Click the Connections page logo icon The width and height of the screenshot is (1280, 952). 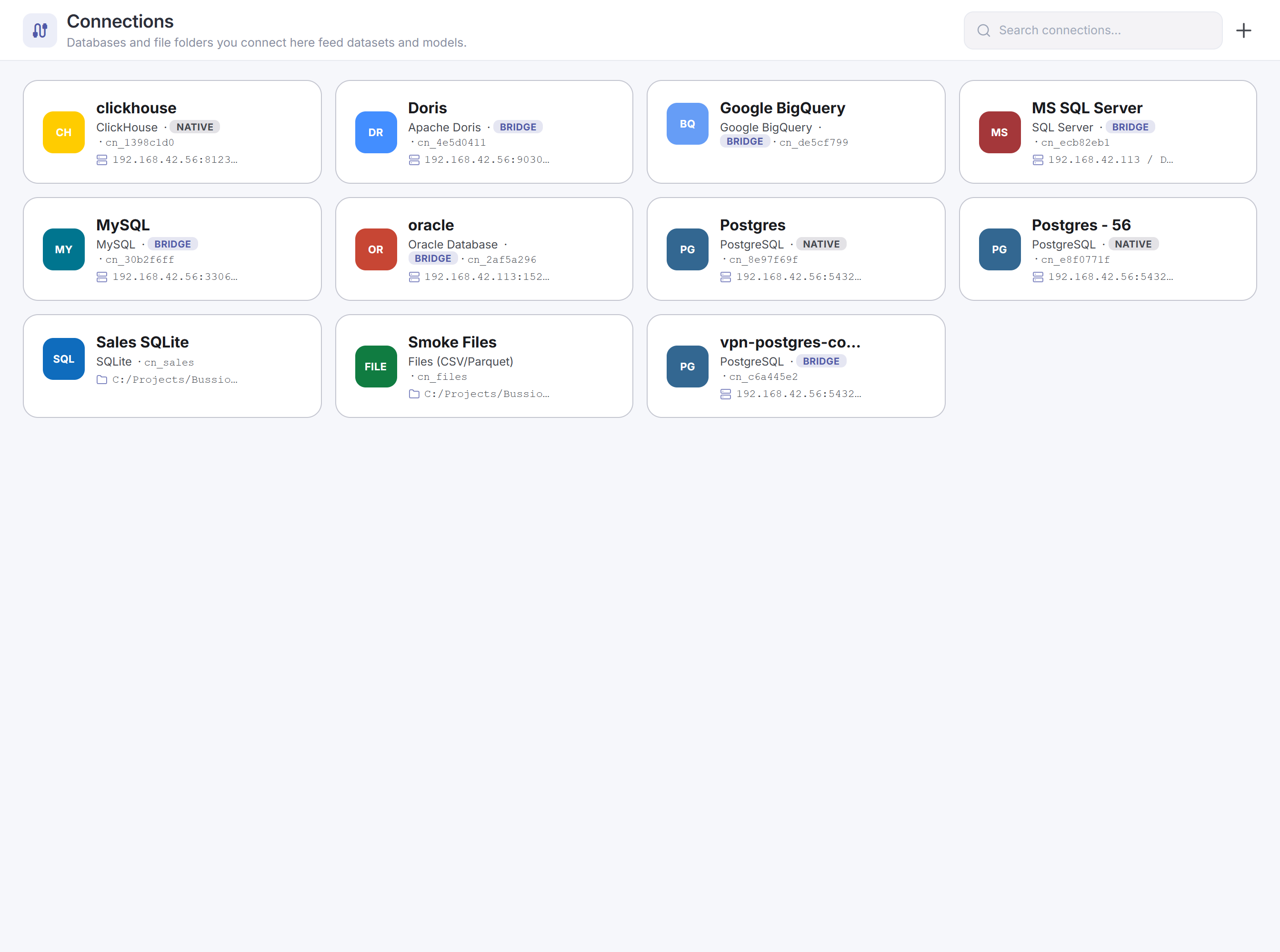click(x=40, y=30)
